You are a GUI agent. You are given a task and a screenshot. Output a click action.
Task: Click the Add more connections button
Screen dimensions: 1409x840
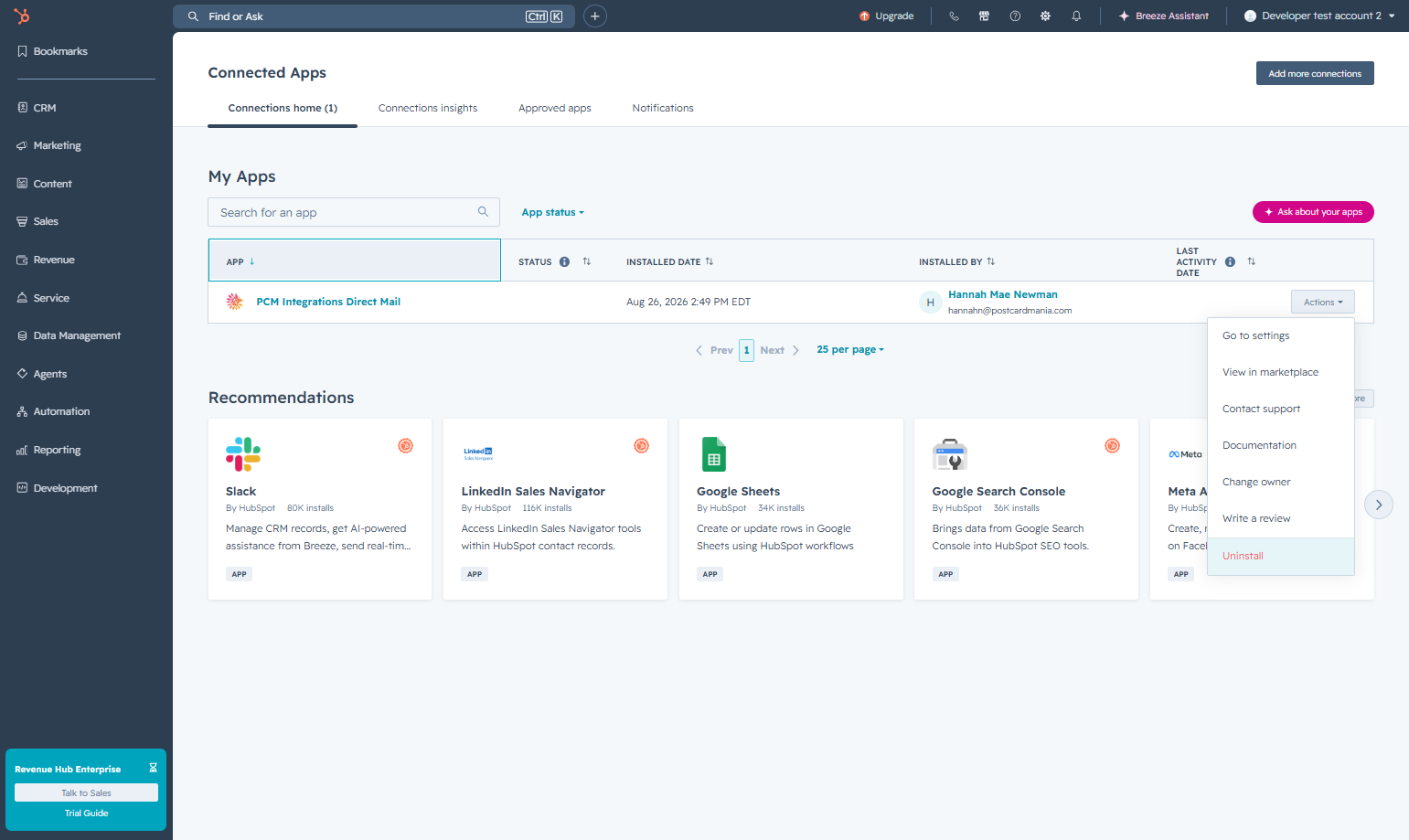pyautogui.click(x=1315, y=73)
